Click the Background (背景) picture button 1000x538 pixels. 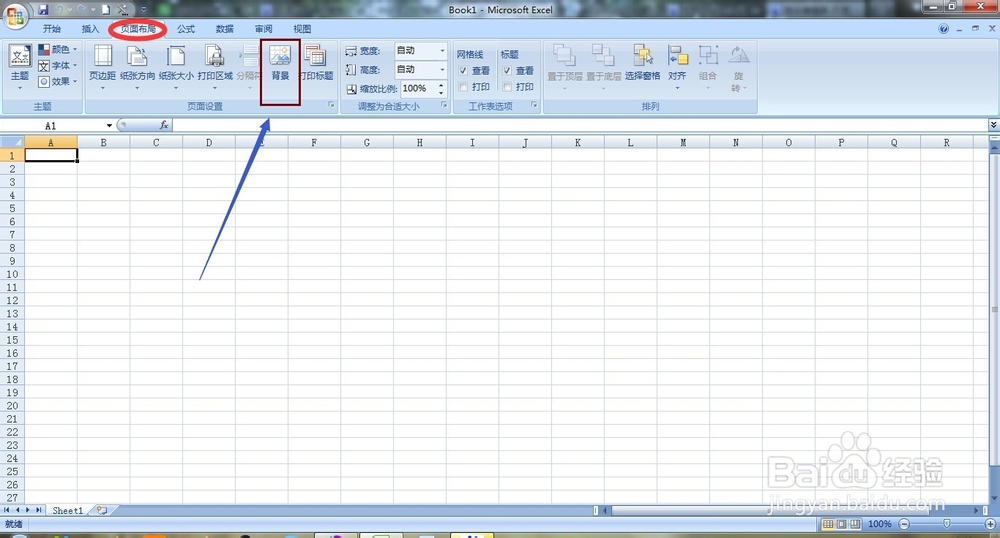pos(280,64)
